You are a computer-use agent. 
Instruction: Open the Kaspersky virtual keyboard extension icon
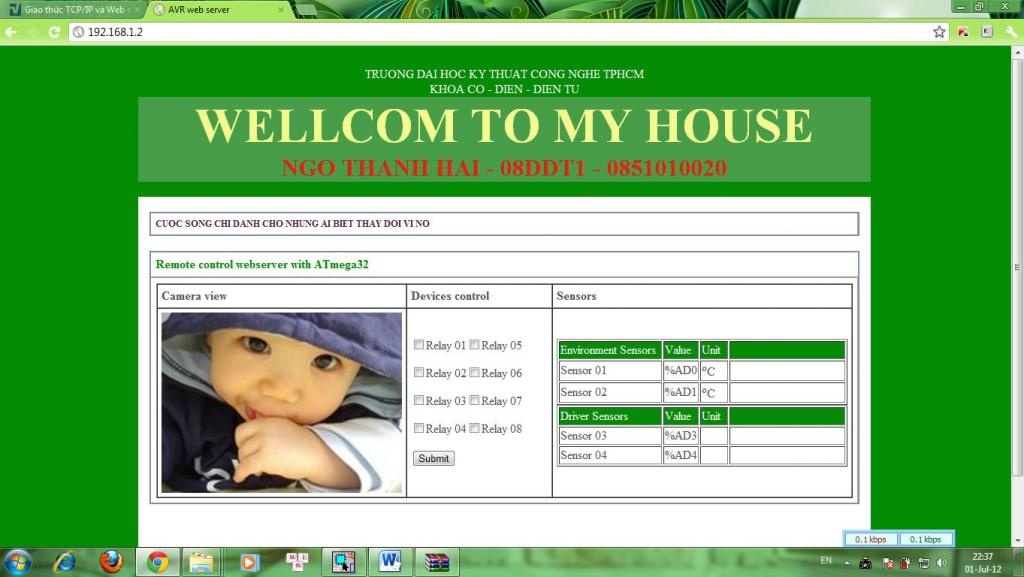(x=987, y=31)
